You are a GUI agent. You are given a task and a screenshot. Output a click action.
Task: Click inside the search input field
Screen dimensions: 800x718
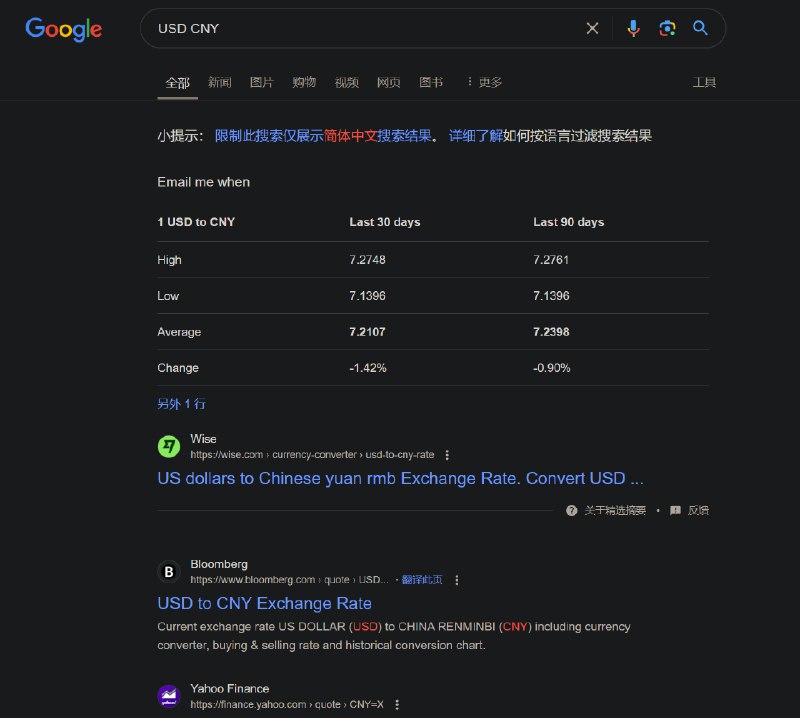(350, 28)
